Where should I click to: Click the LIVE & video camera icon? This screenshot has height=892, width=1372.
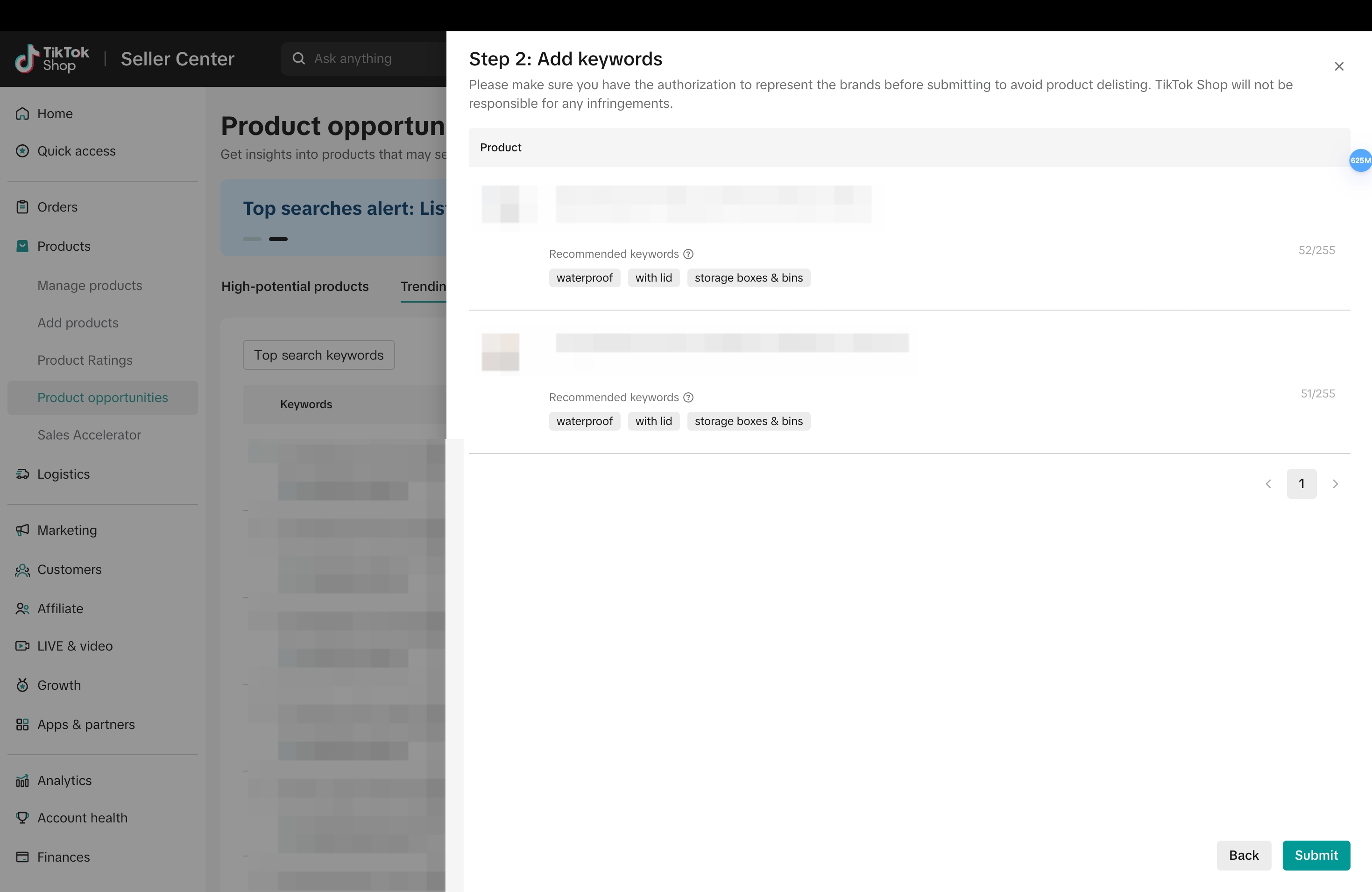click(22, 646)
